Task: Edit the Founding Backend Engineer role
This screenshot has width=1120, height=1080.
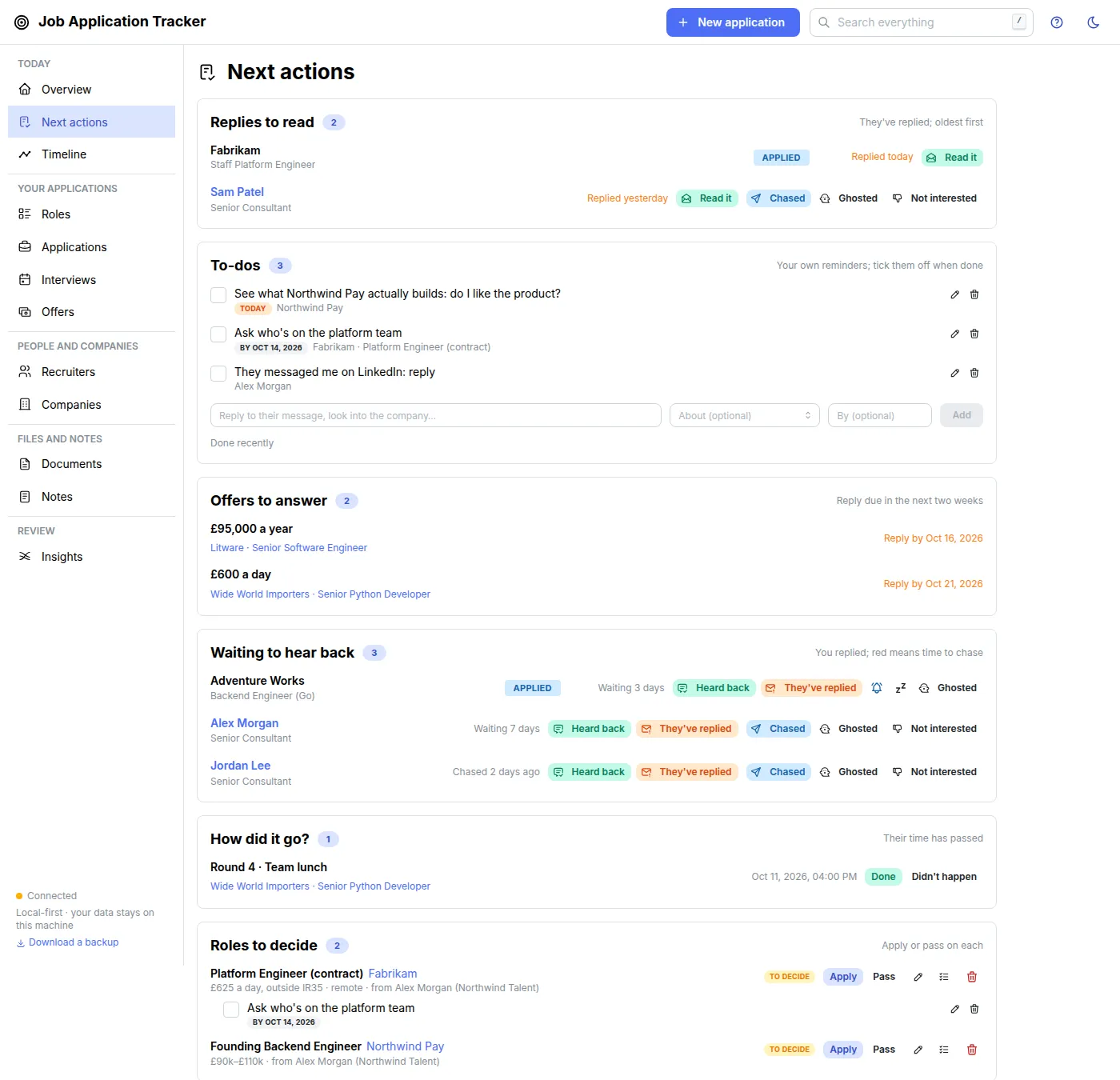Action: point(918,1050)
